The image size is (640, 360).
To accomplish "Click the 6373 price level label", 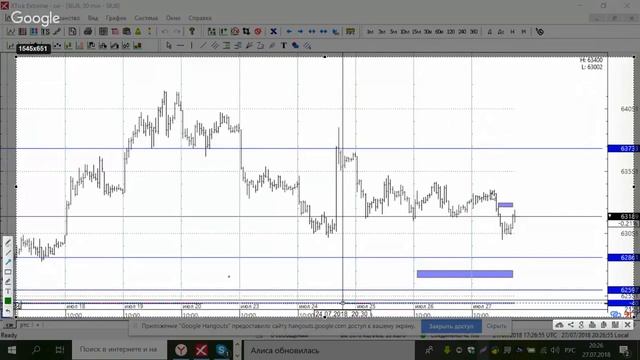I will [x=623, y=149].
